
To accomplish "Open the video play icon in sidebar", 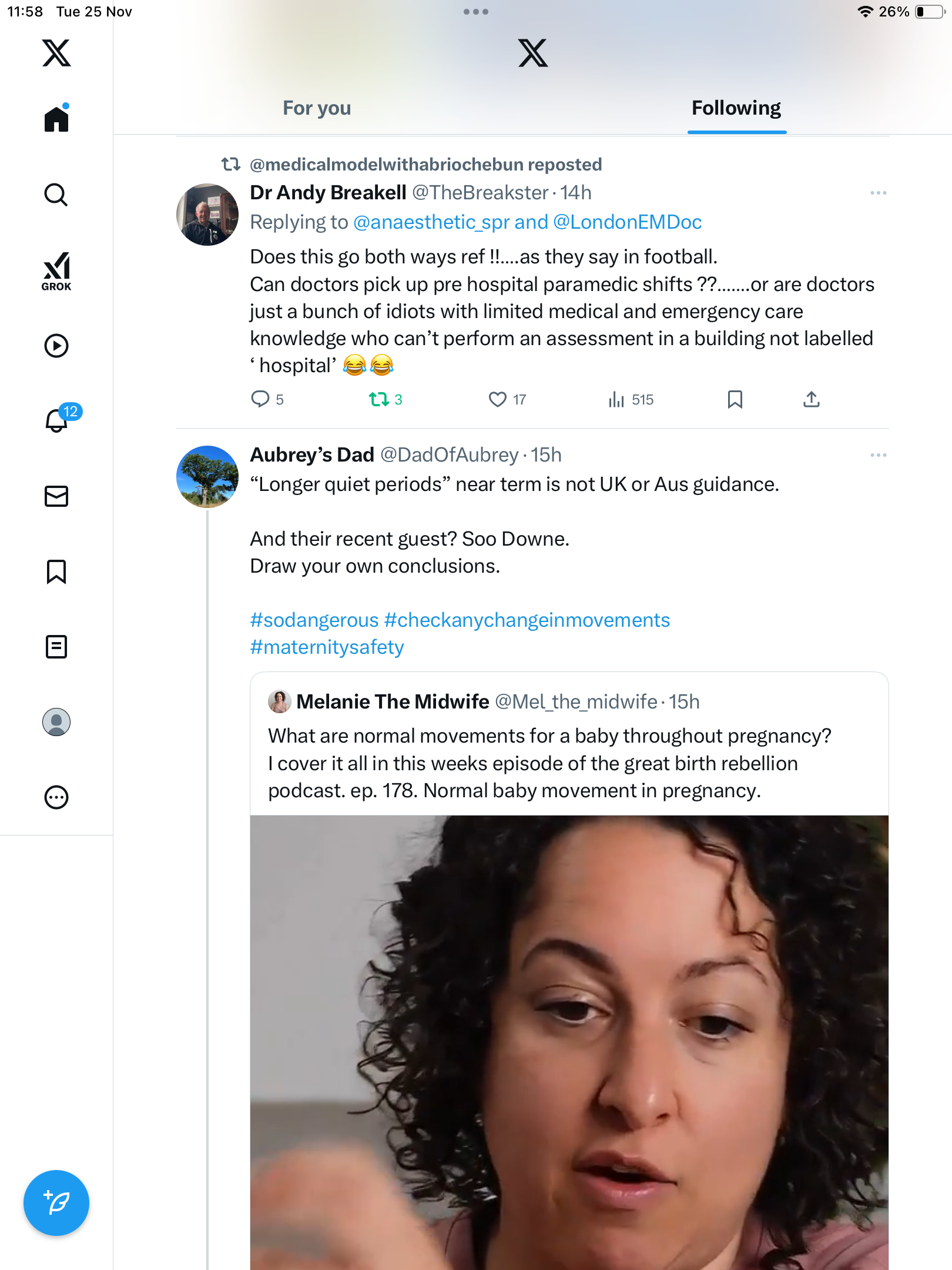I will 56,346.
